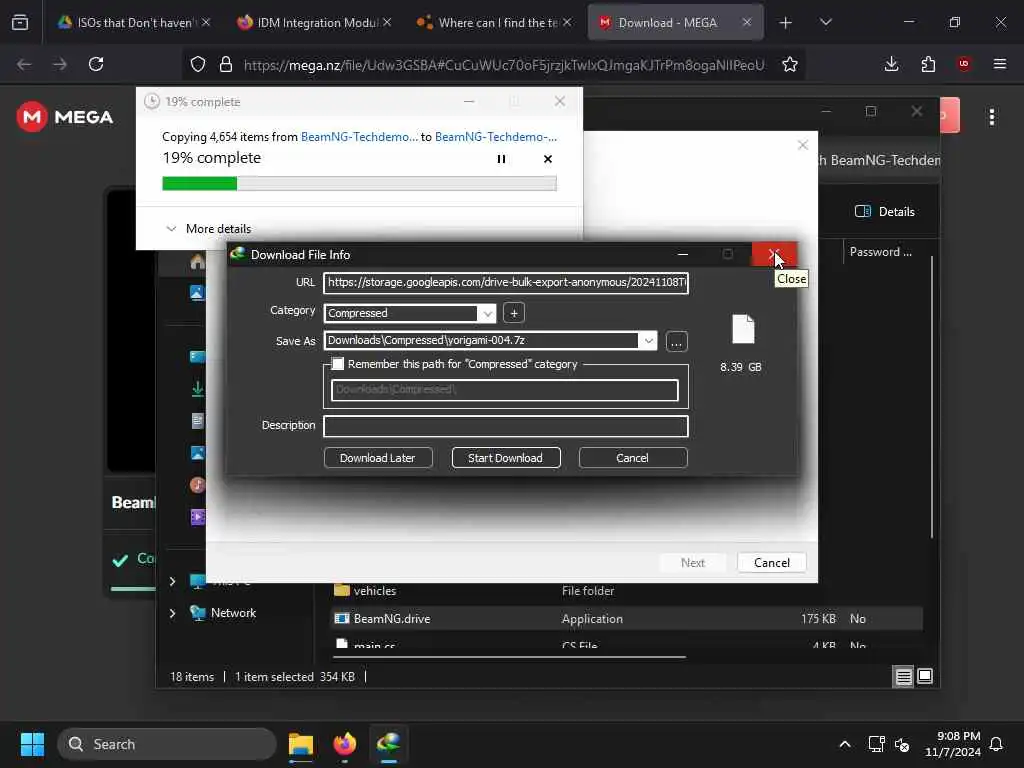
Task: List all tabs dropdown arrow
Action: [825, 23]
